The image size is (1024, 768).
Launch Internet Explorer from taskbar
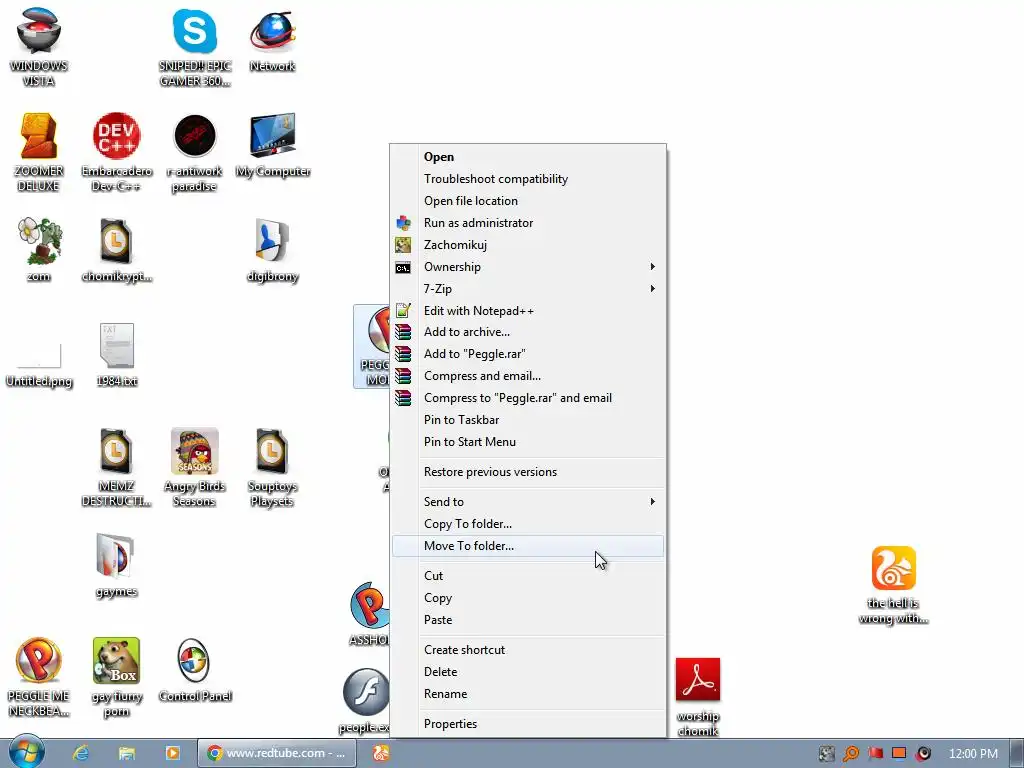click(x=81, y=753)
